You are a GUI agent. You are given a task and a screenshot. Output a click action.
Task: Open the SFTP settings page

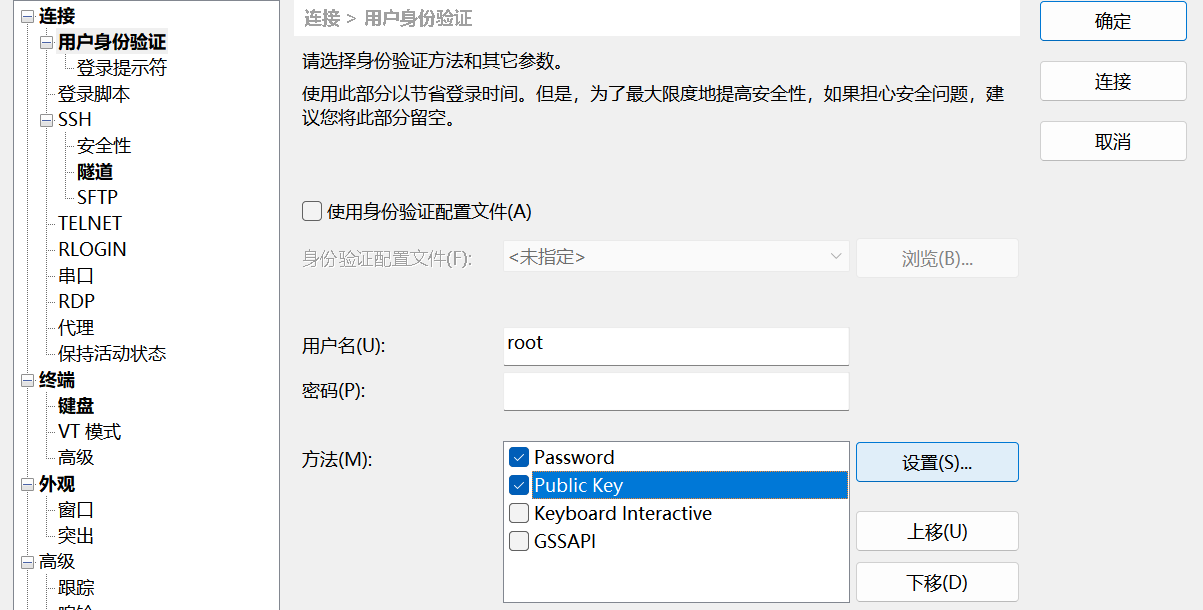[97, 198]
